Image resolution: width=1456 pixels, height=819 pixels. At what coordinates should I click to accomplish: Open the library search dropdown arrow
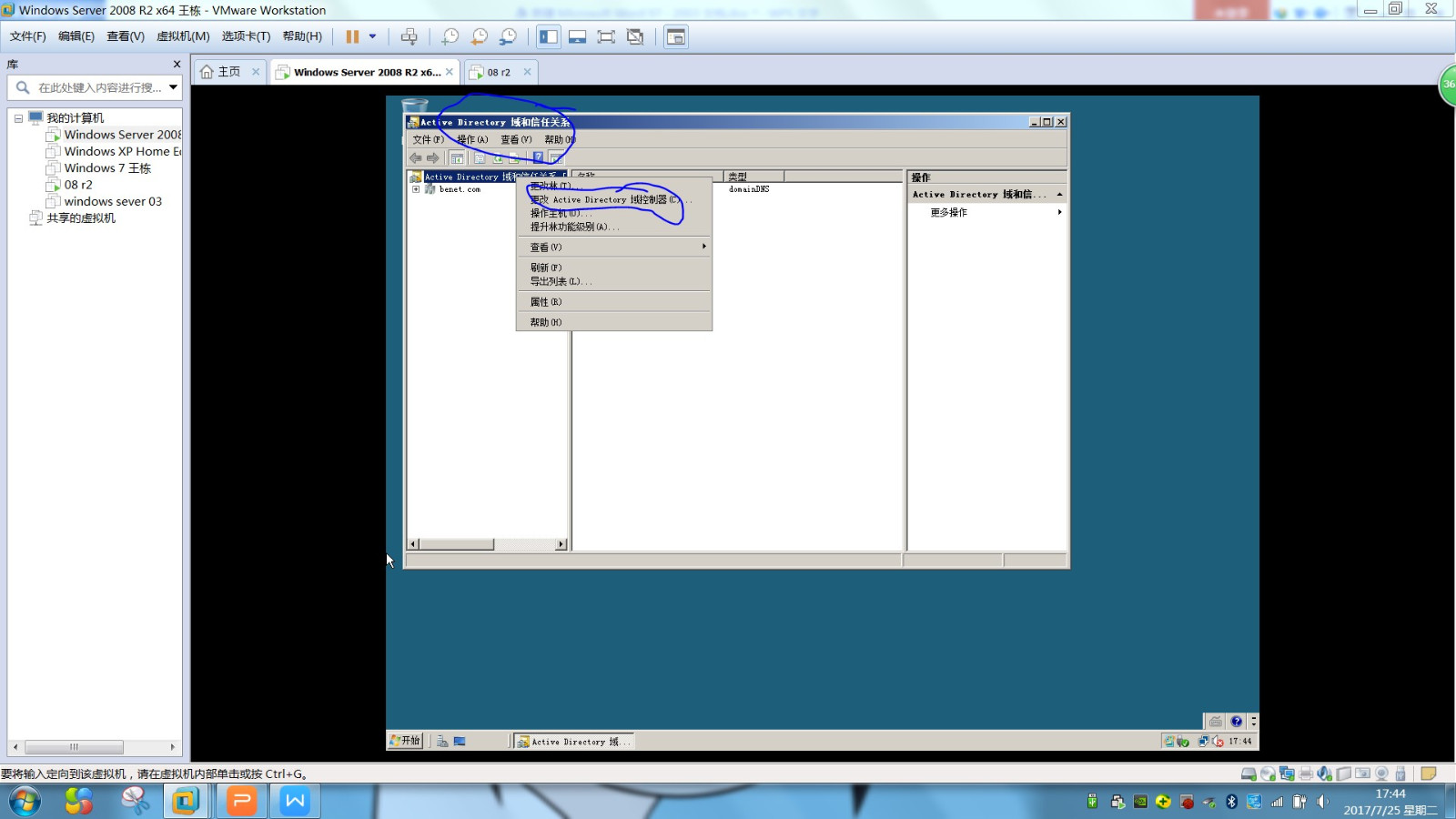point(173,88)
